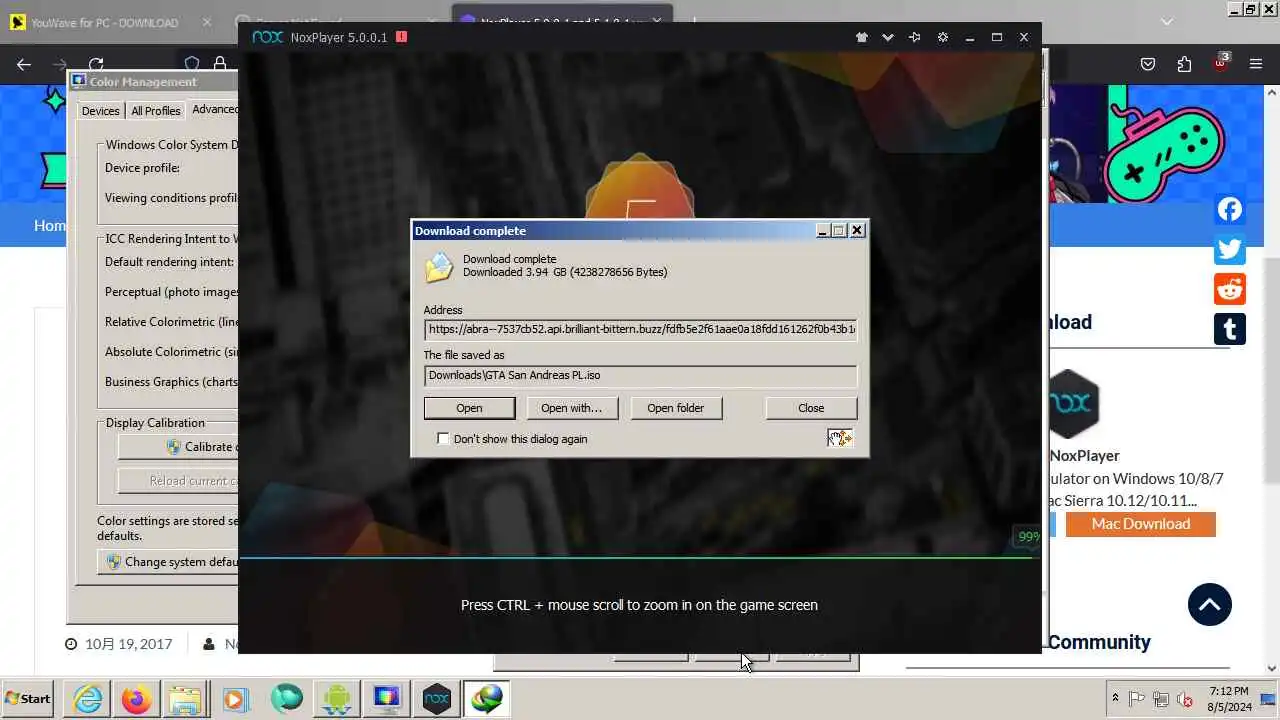Open Nox taskbar icon
The image size is (1280, 720).
[436, 699]
